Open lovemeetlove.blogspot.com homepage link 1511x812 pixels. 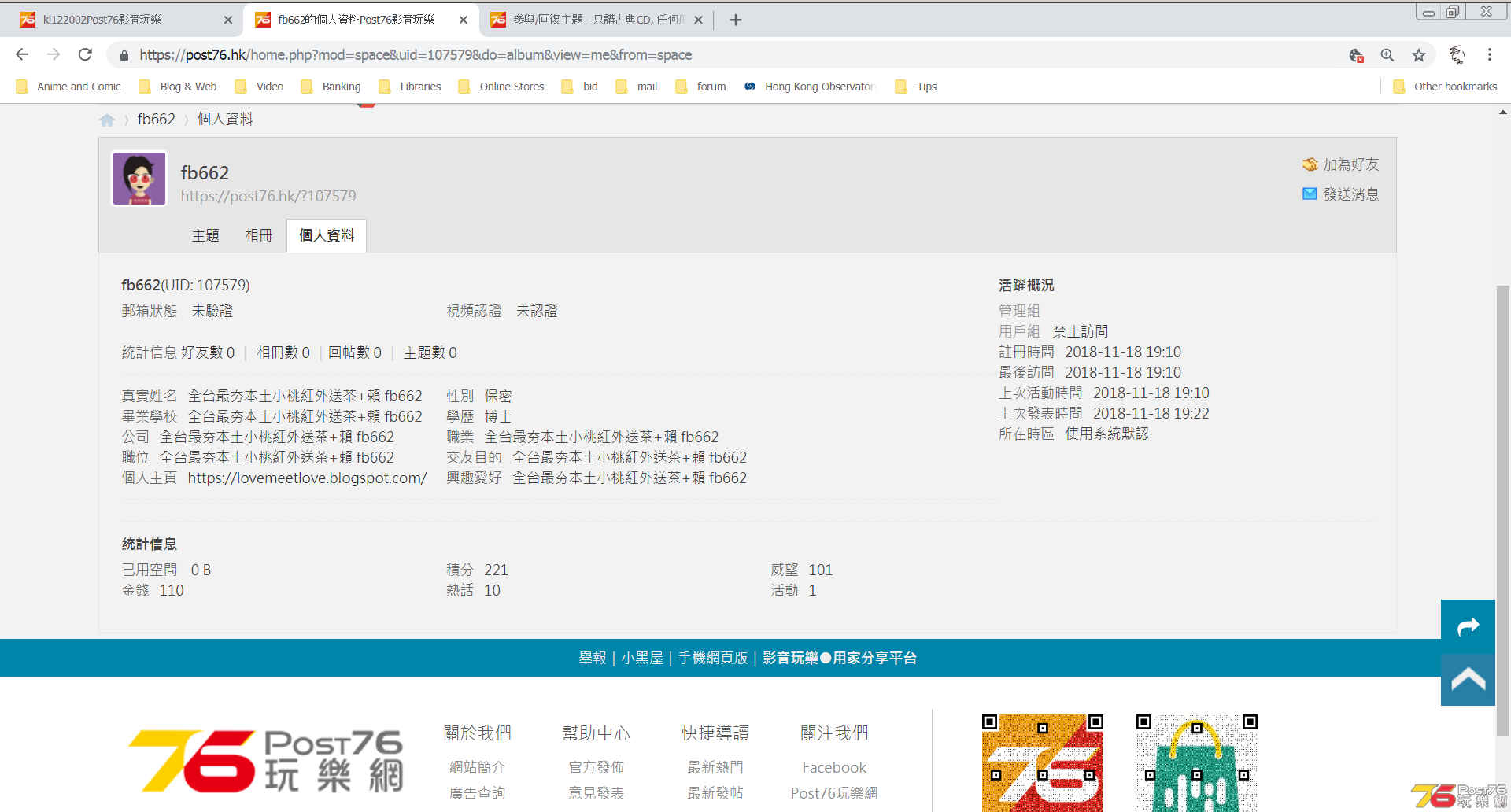(x=307, y=478)
